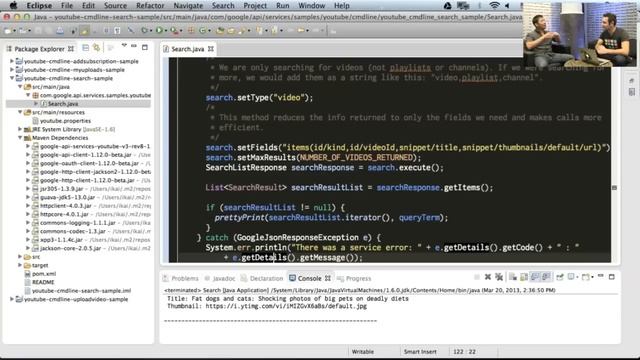Click the New Java Class toolbar icon
Screen dimensions: 640x360
(202, 30)
